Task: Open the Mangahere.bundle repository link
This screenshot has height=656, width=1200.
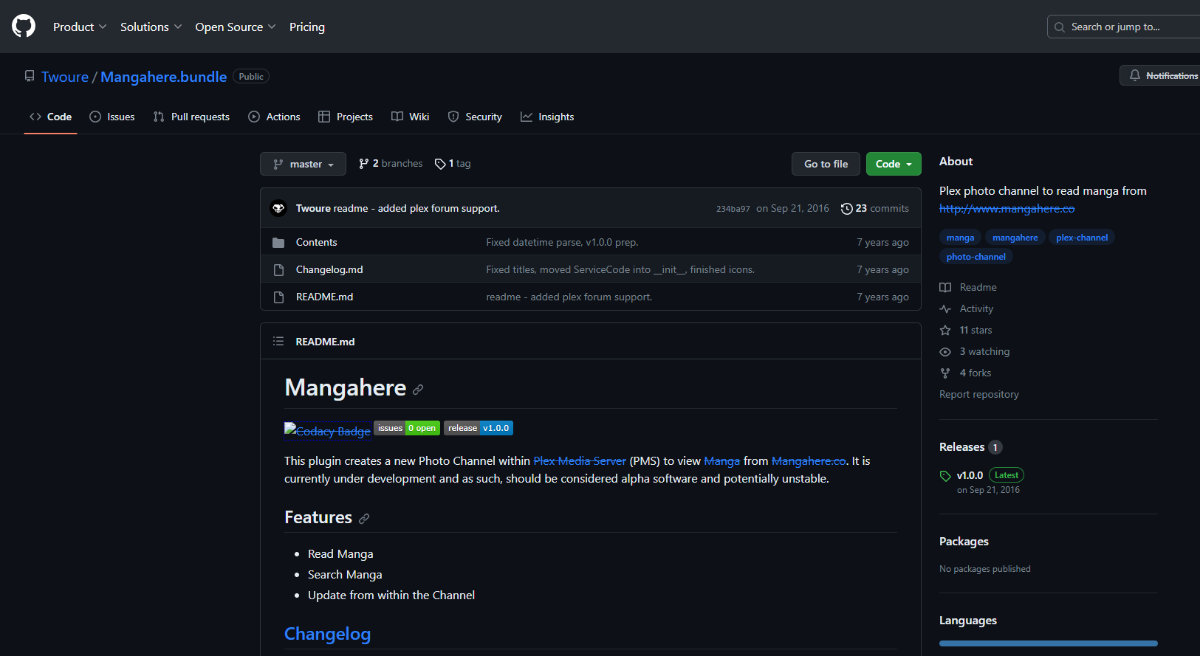Action: (164, 77)
